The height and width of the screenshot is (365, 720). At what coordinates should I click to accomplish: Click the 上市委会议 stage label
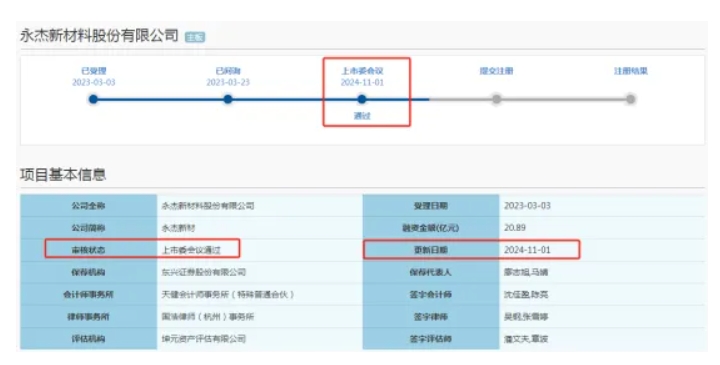[x=362, y=71]
